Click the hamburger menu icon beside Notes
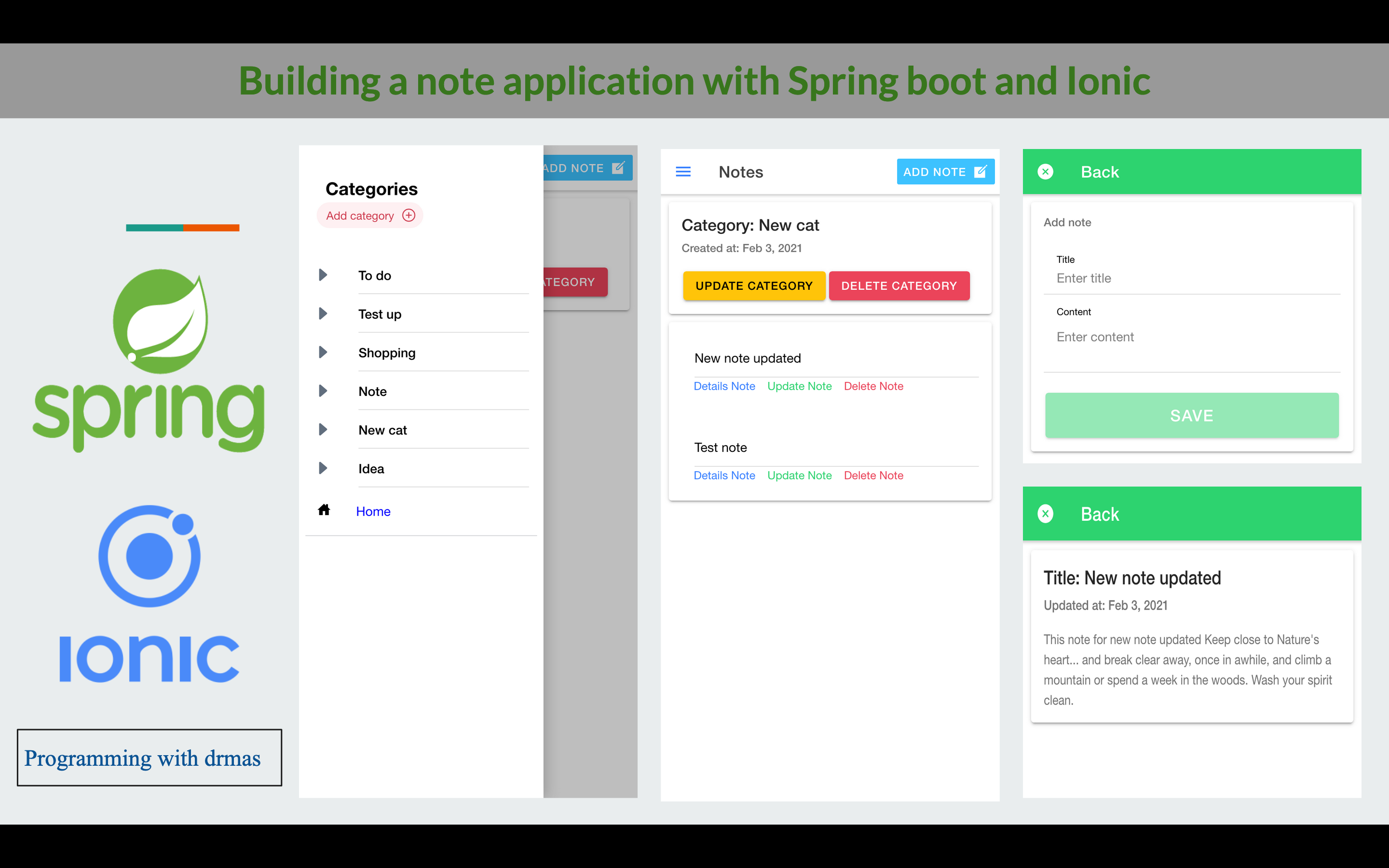 pos(683,172)
